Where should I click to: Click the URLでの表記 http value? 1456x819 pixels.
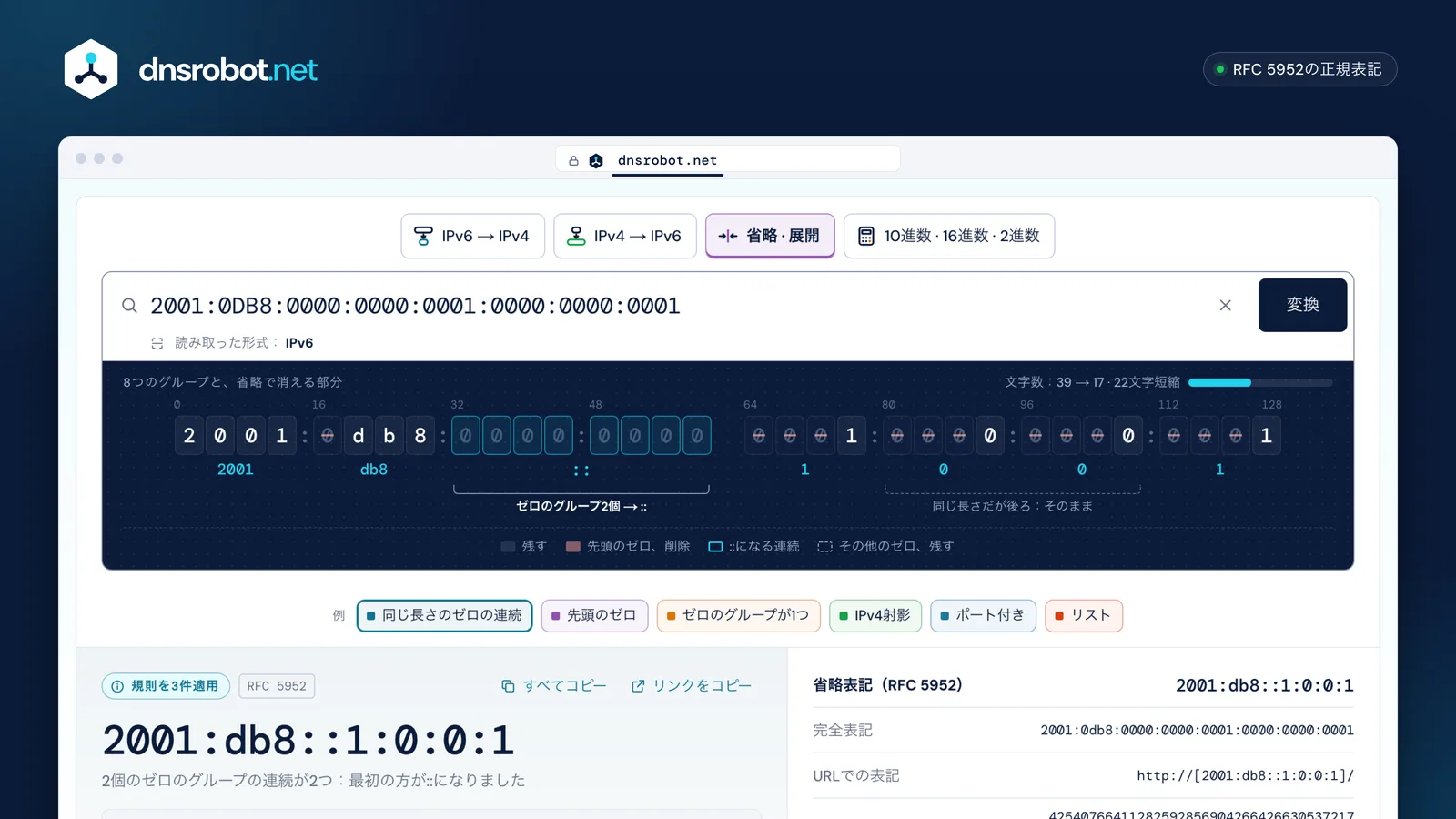click(1245, 775)
